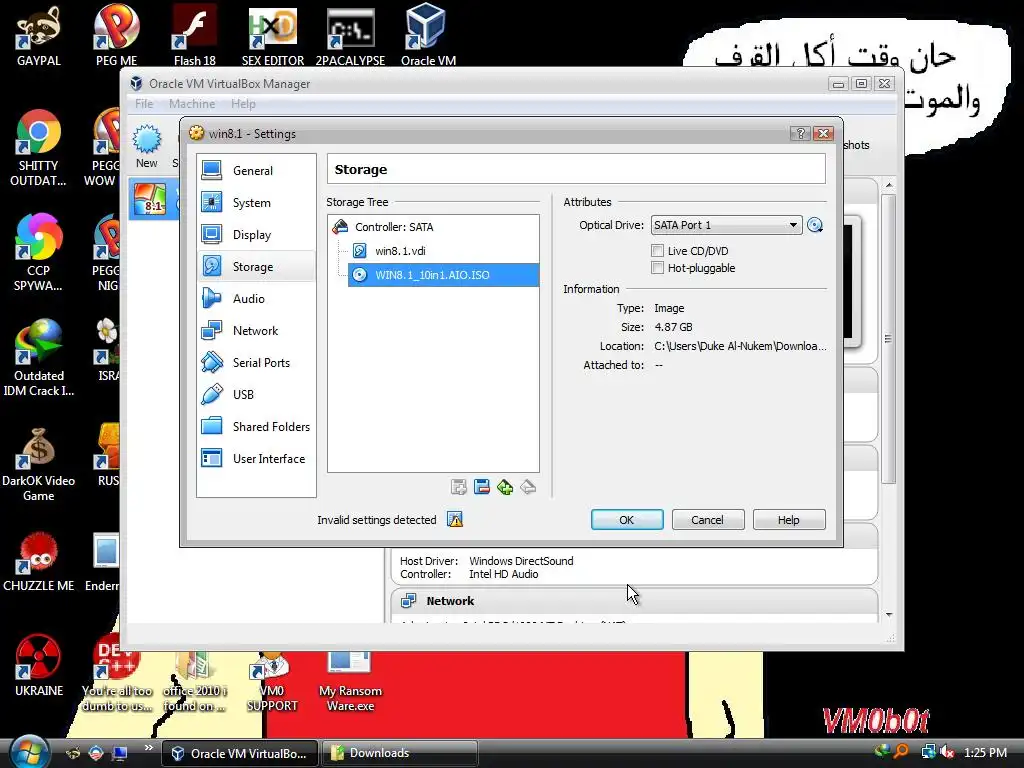Select the Storage settings category
This screenshot has height=768, width=1024.
click(255, 266)
